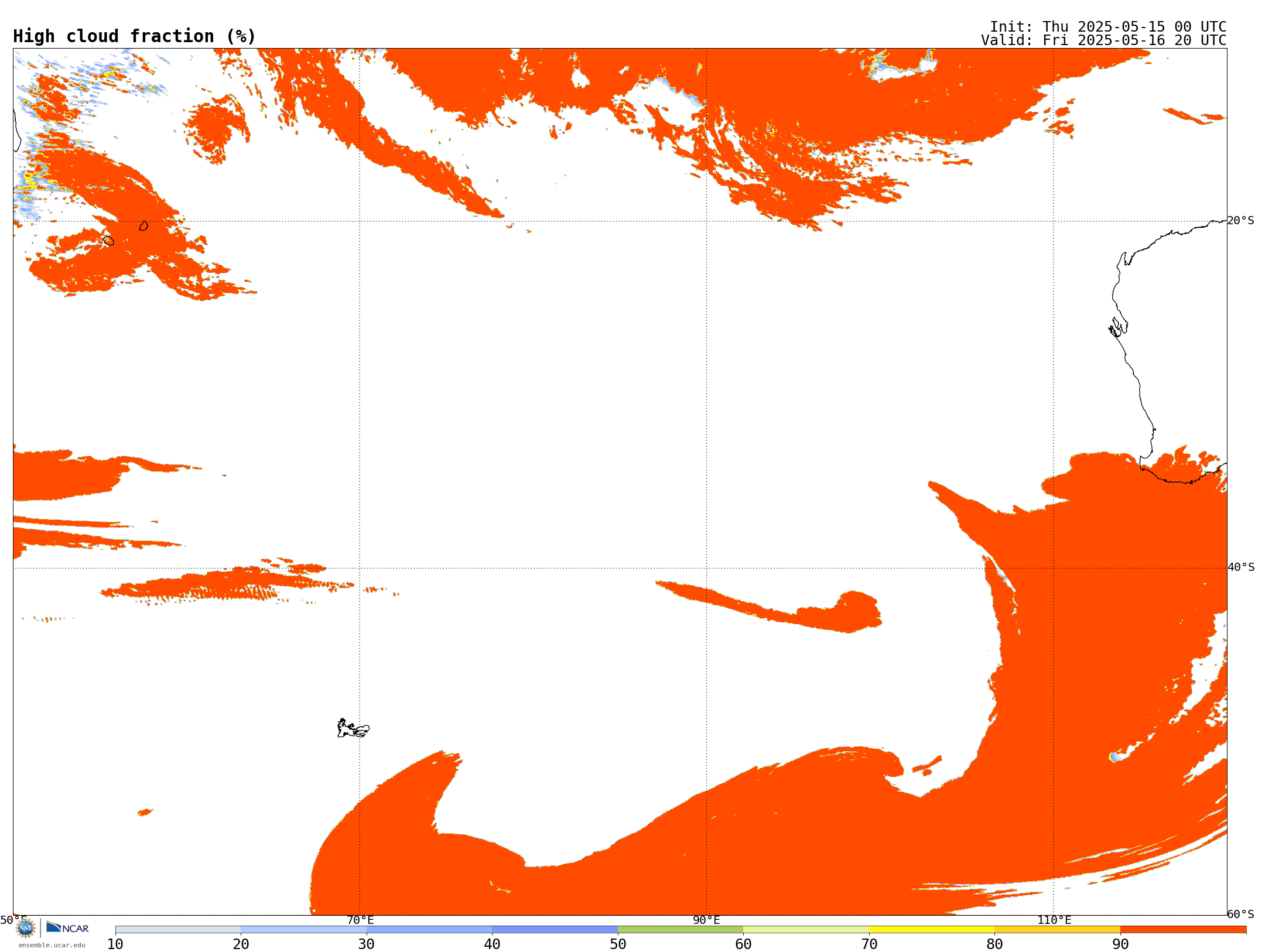This screenshot has height=952, width=1265.
Task: Pick the 80-90 amber colorbar segment
Action: (x=1058, y=930)
